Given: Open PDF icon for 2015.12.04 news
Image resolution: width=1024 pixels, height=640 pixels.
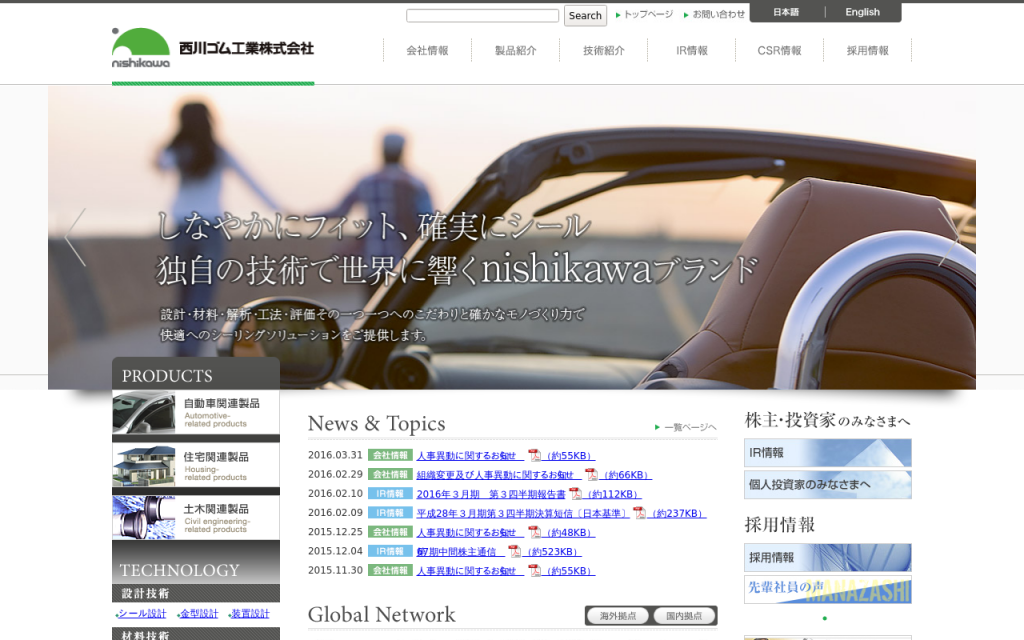Looking at the screenshot, I should 515,551.
